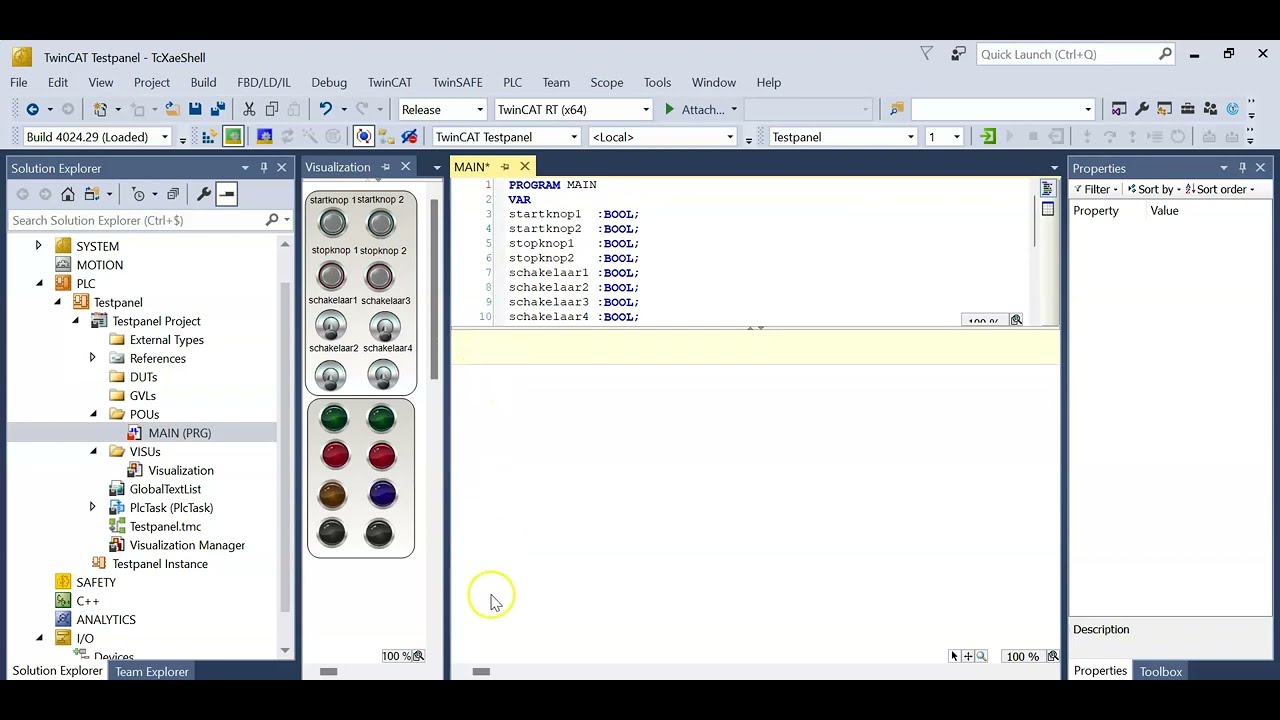The height and width of the screenshot is (720, 1280).
Task: Click the feedback icon near Quick Launch
Action: [959, 54]
